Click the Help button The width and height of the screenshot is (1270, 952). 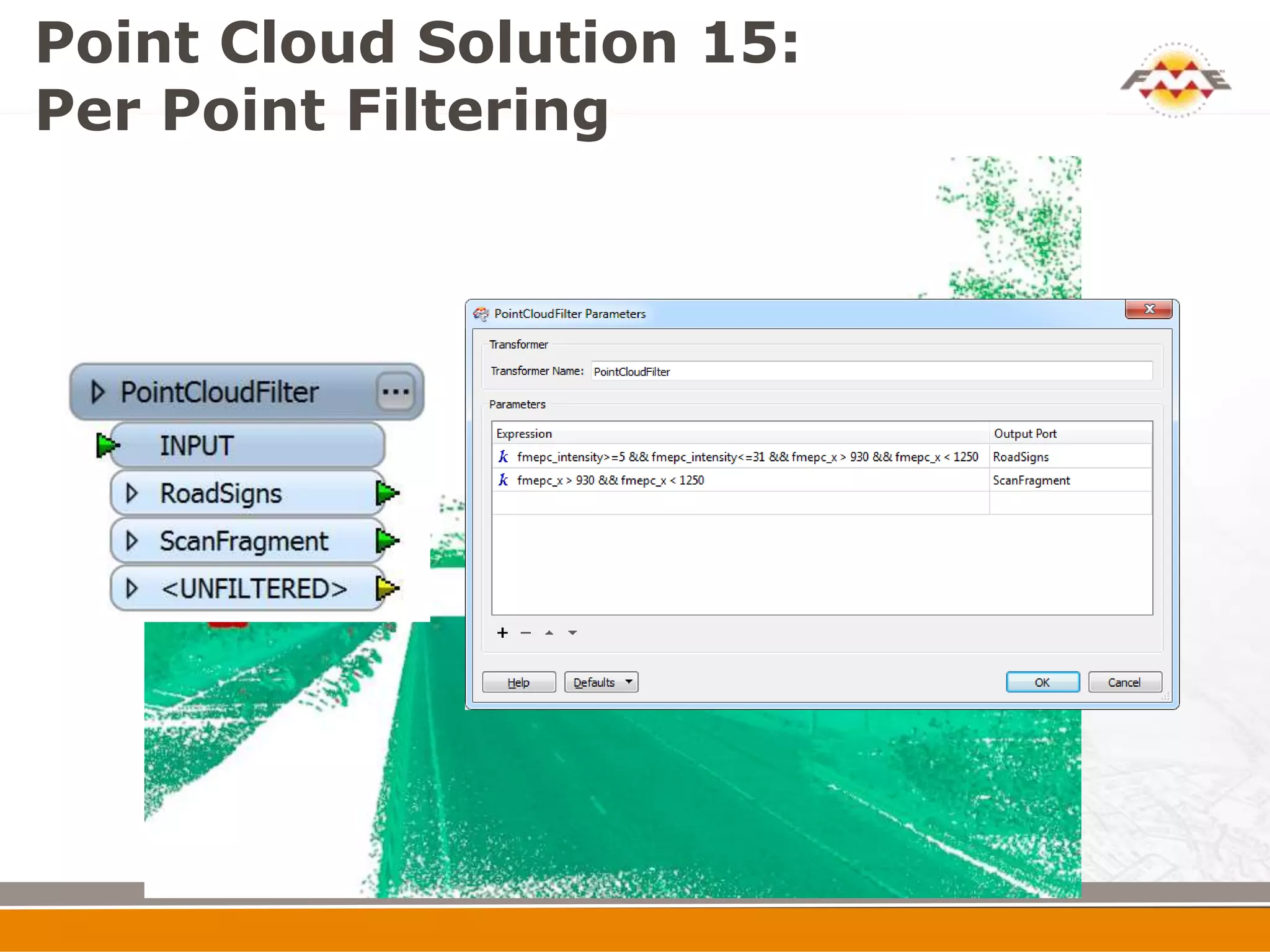click(518, 682)
